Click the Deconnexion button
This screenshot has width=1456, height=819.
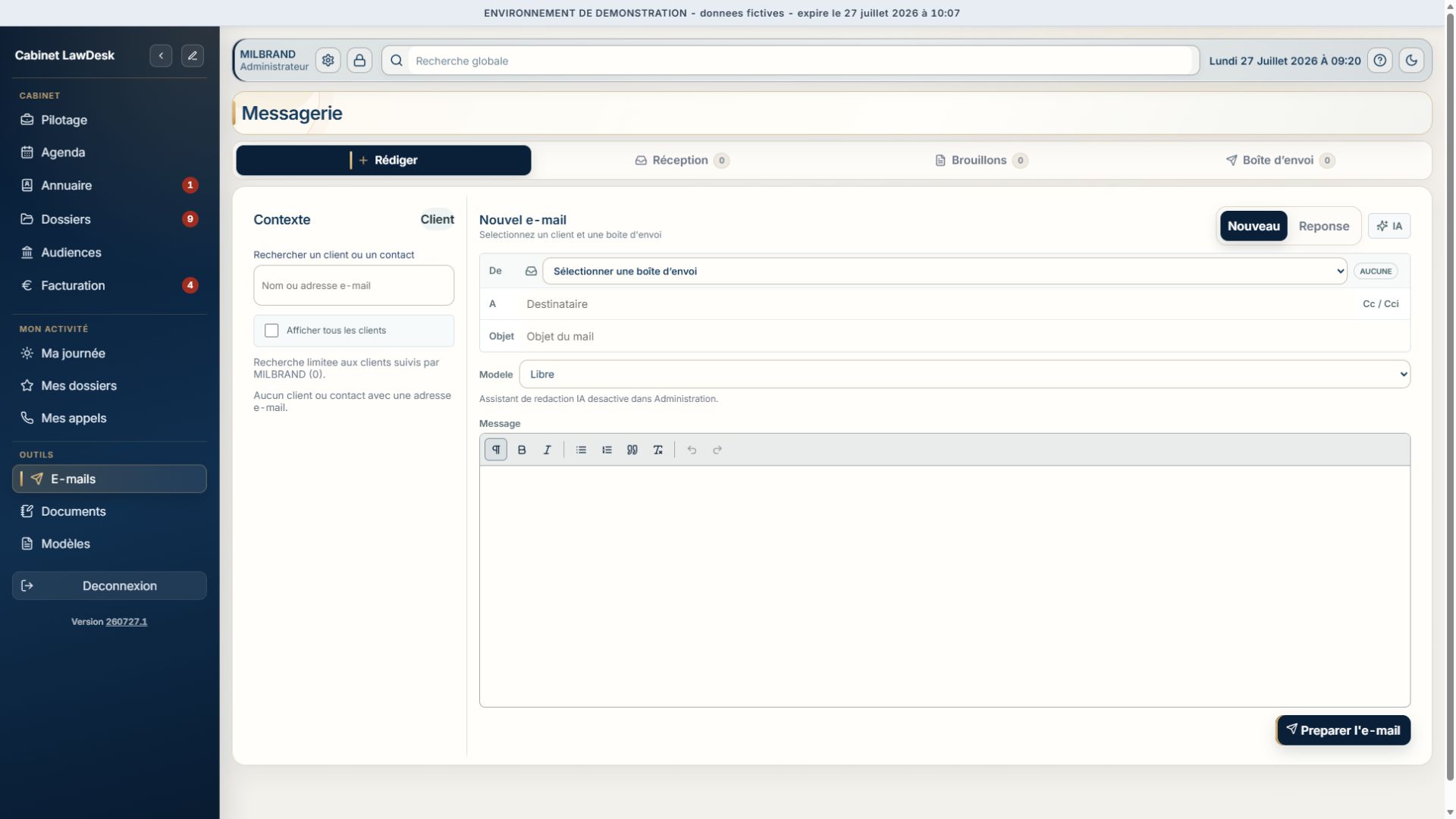click(109, 585)
